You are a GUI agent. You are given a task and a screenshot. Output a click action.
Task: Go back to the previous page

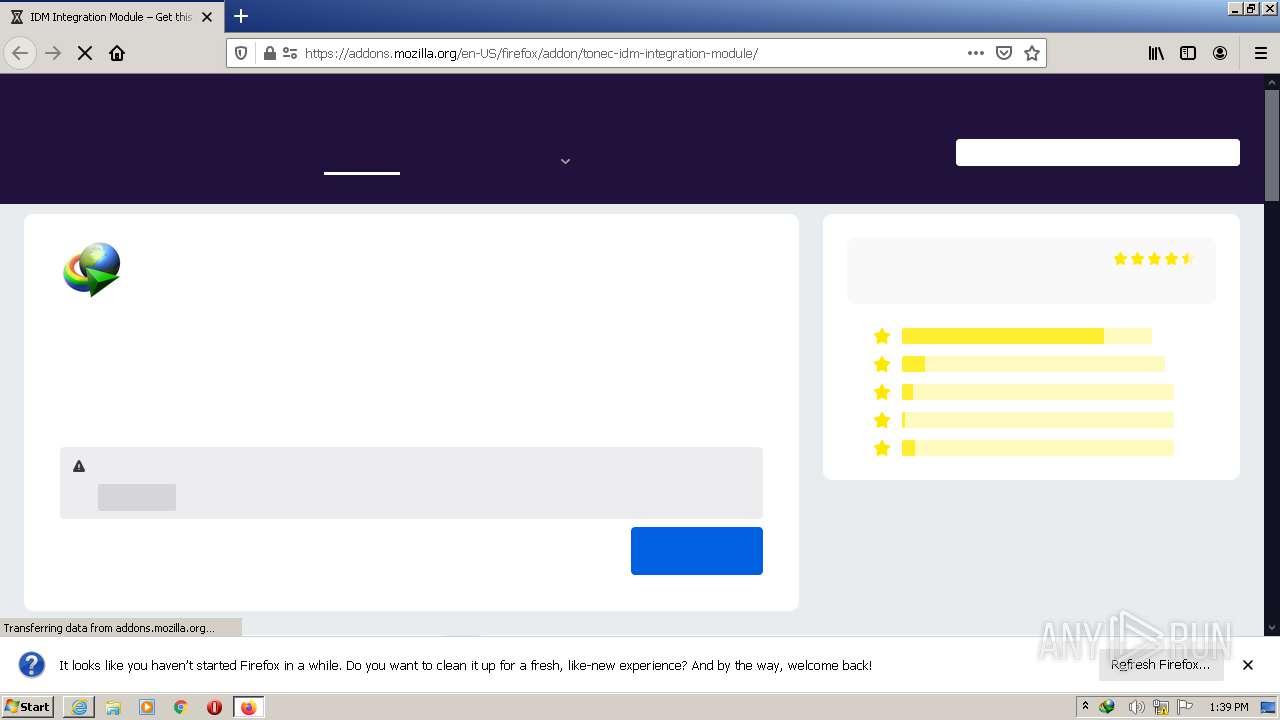(20, 53)
